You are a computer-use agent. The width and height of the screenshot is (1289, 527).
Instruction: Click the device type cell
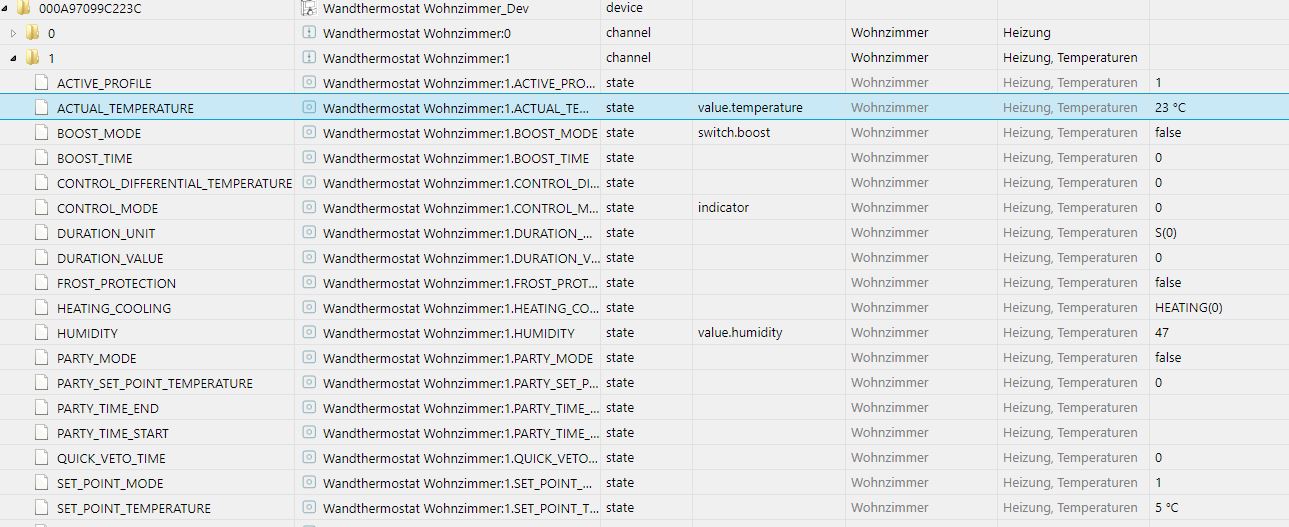pos(624,7)
